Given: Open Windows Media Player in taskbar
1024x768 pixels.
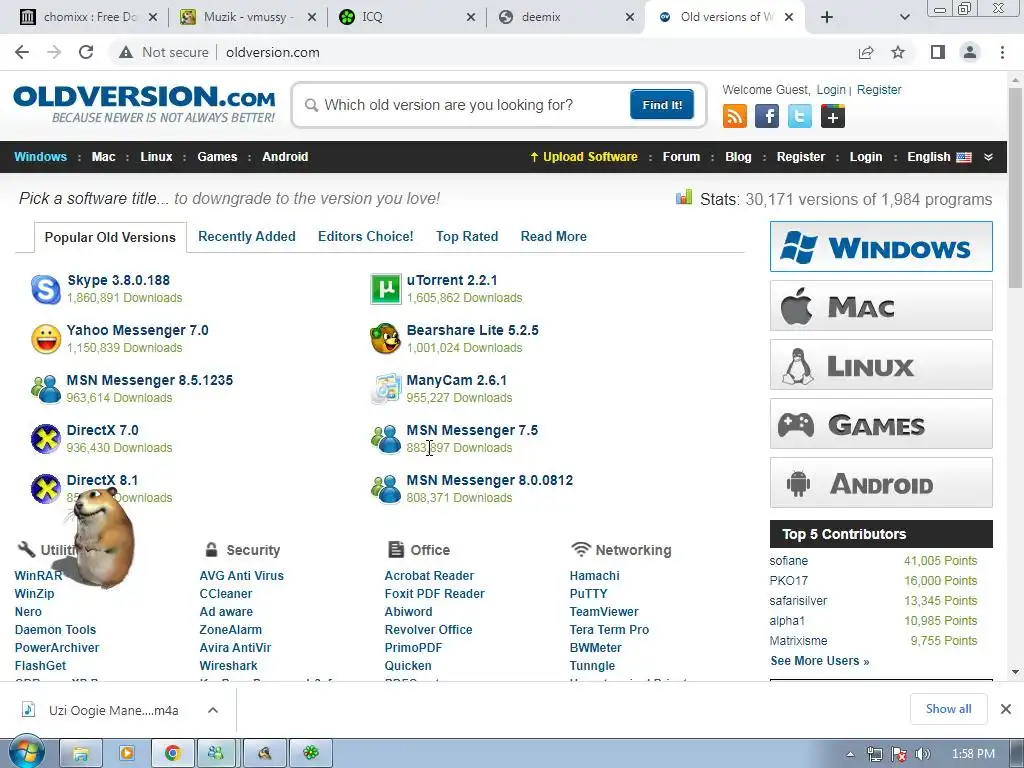Looking at the screenshot, I should point(127,753).
